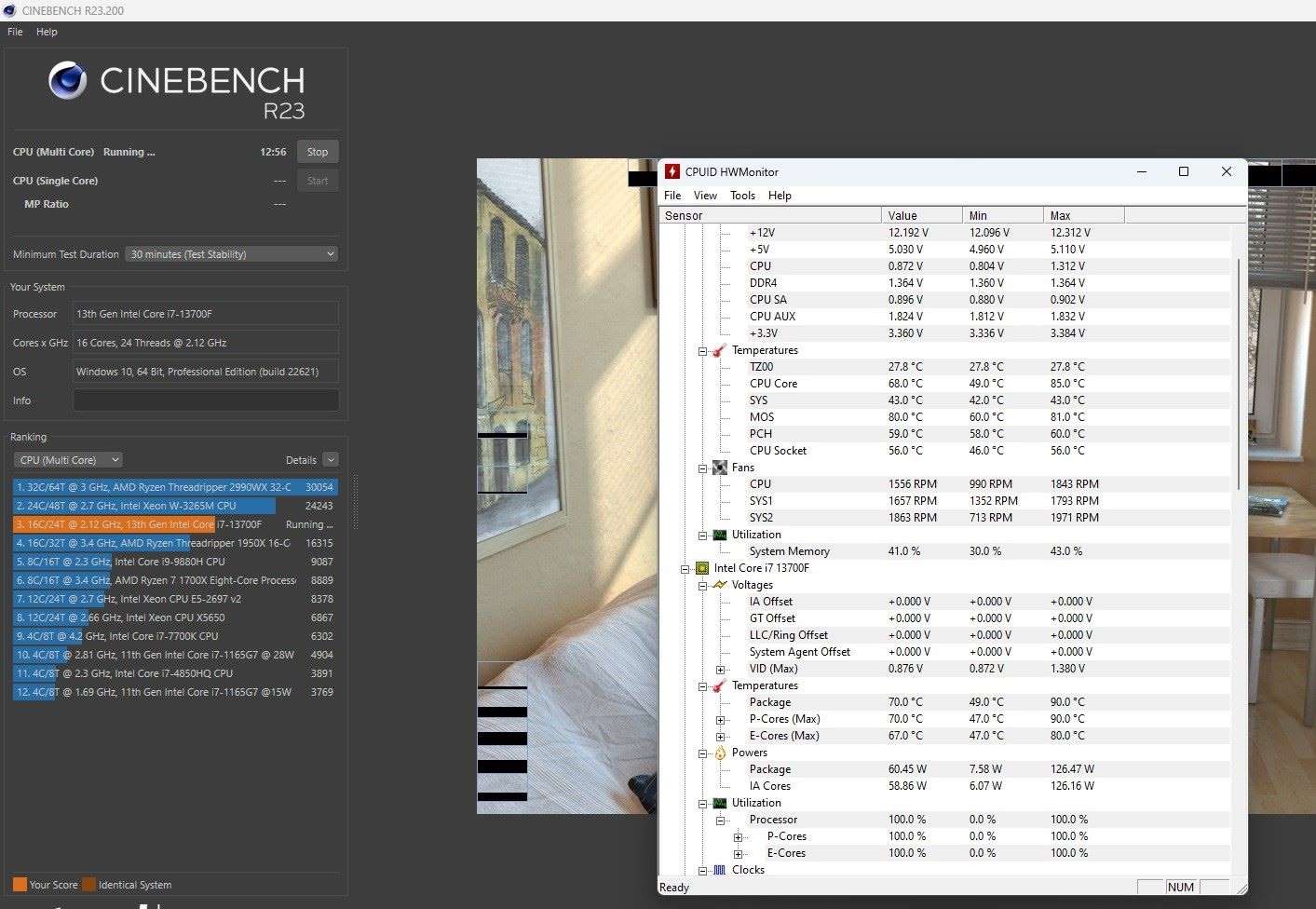This screenshot has width=1316, height=909.
Task: Click the brown Identical System legend swatch
Action: tap(88, 885)
